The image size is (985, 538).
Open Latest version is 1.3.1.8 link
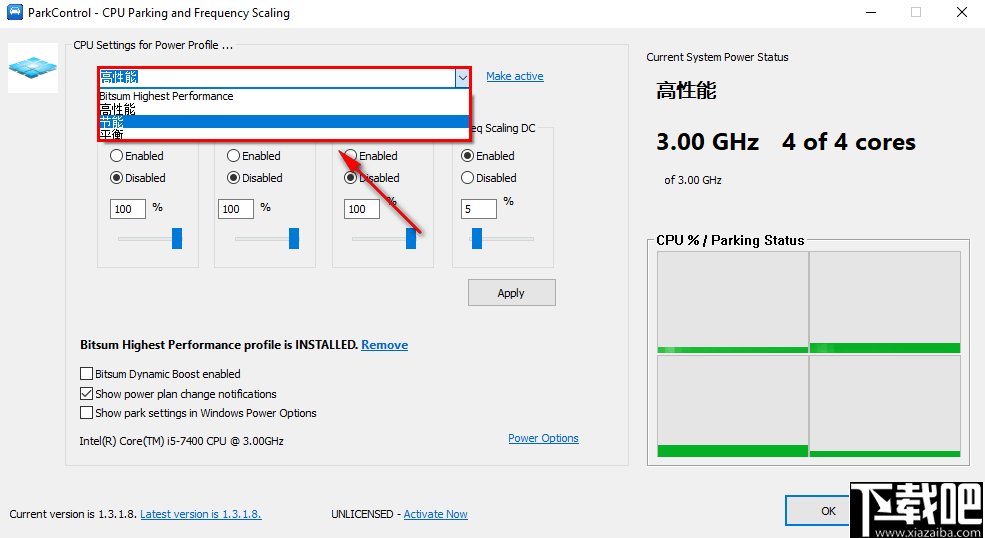[200, 514]
